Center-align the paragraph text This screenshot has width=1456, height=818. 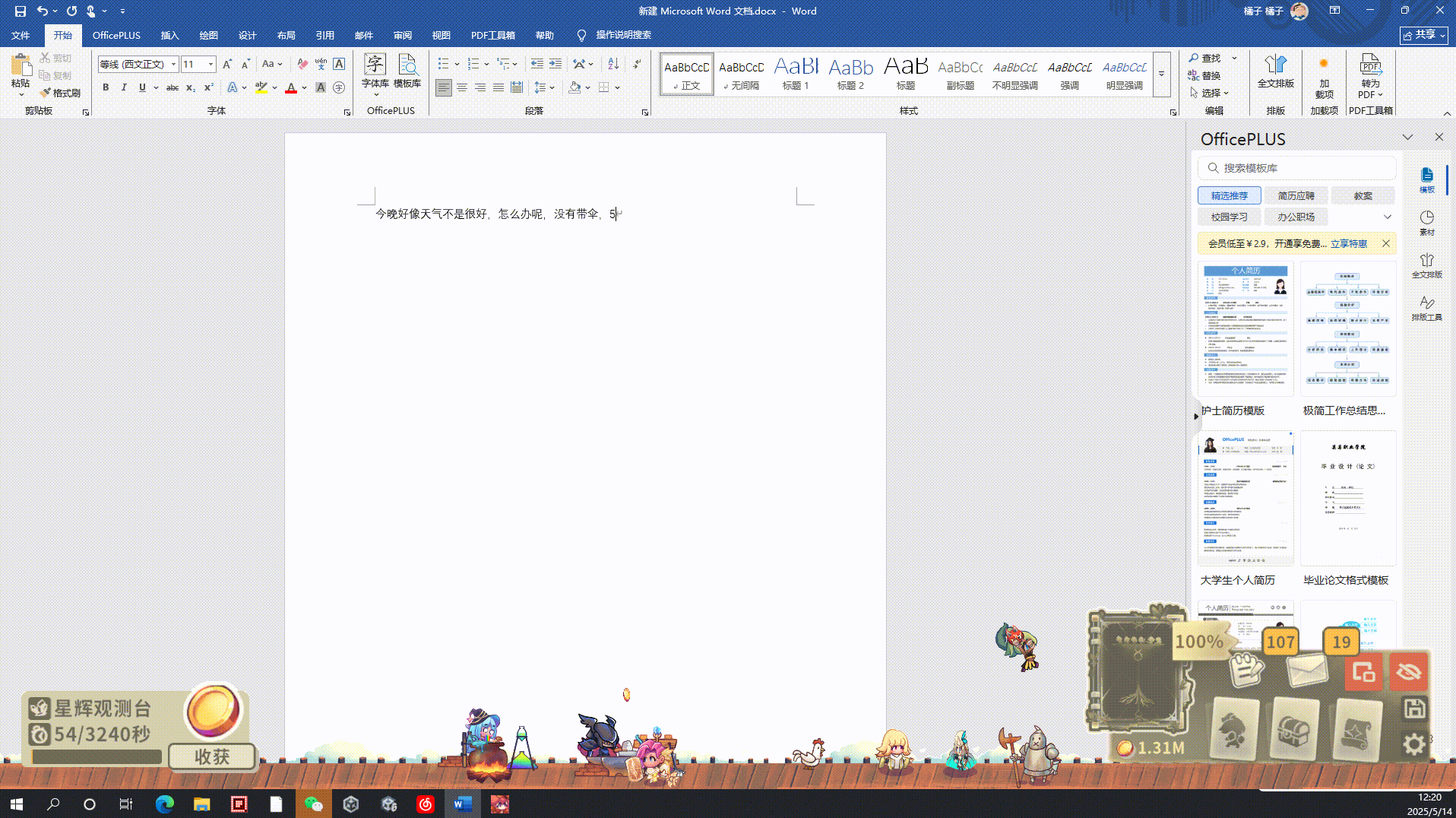coord(461,87)
